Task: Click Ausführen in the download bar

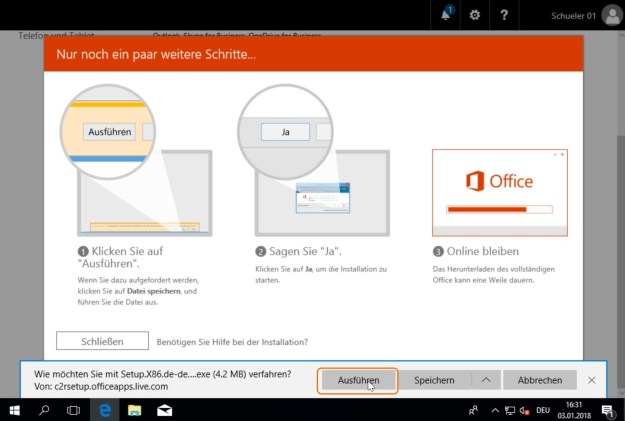Action: pyautogui.click(x=358, y=380)
